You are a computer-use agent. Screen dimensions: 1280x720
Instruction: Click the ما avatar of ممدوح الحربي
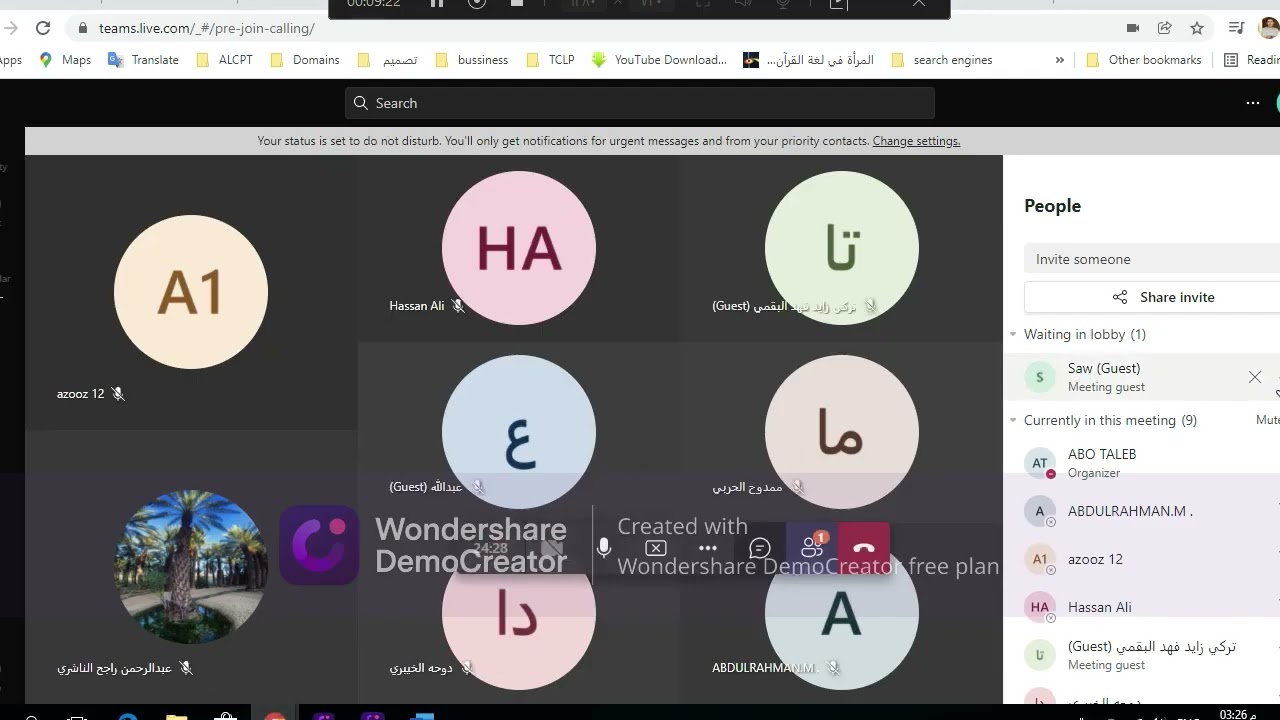point(842,432)
